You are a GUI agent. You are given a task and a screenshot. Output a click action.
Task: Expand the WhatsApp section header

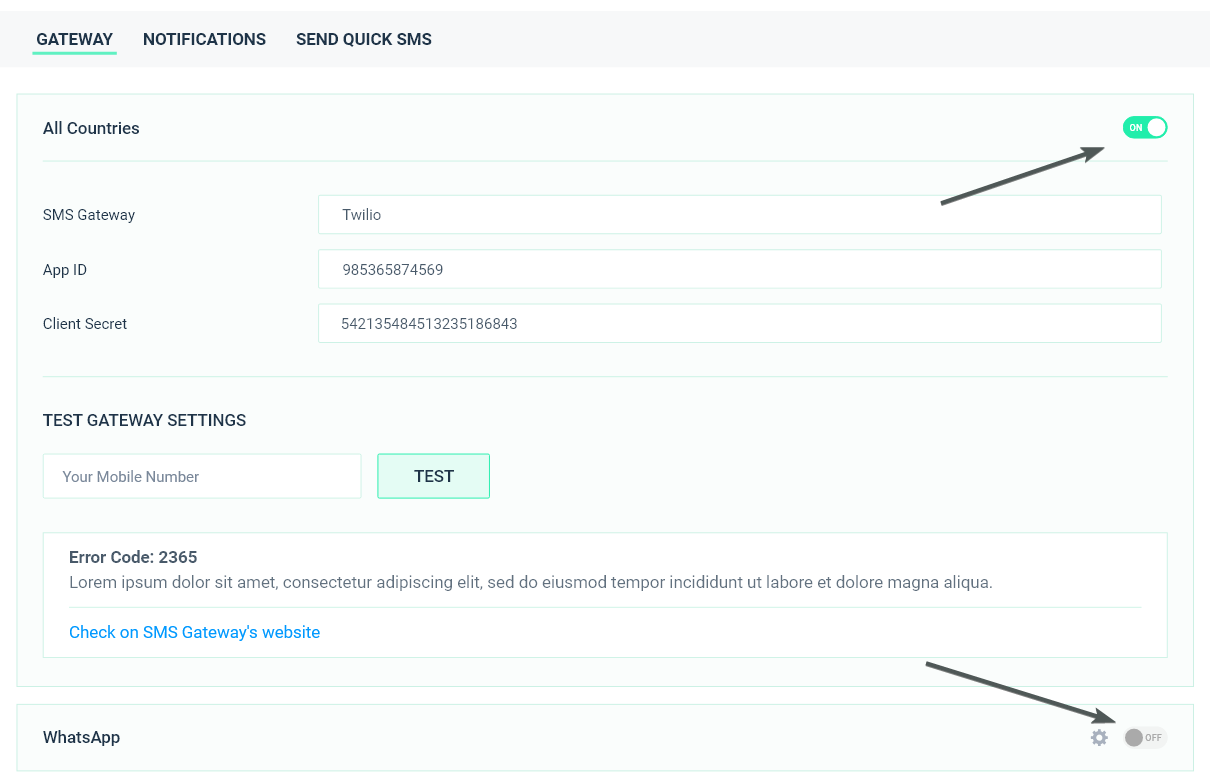tap(81, 738)
